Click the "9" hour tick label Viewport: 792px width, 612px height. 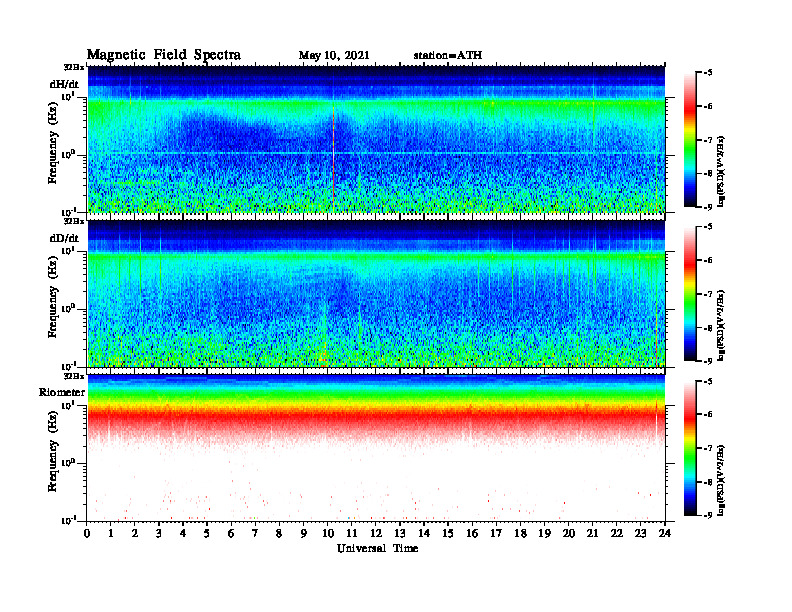(x=304, y=533)
